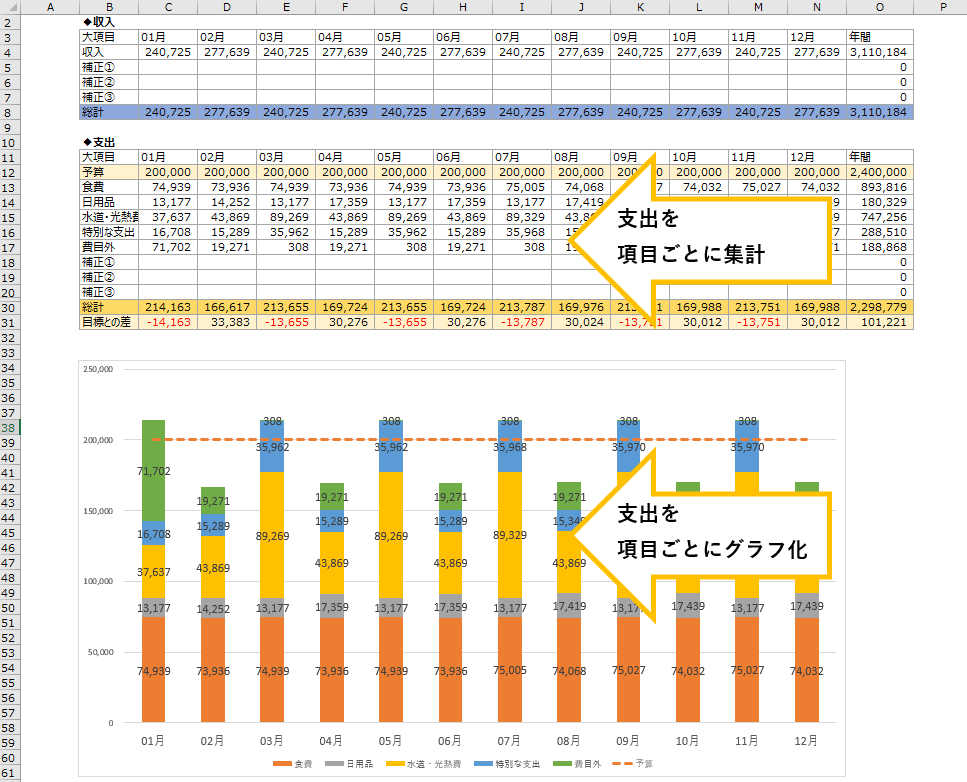Click the 101,221 annual difference cell
This screenshot has width=967, height=782.
(x=879, y=323)
